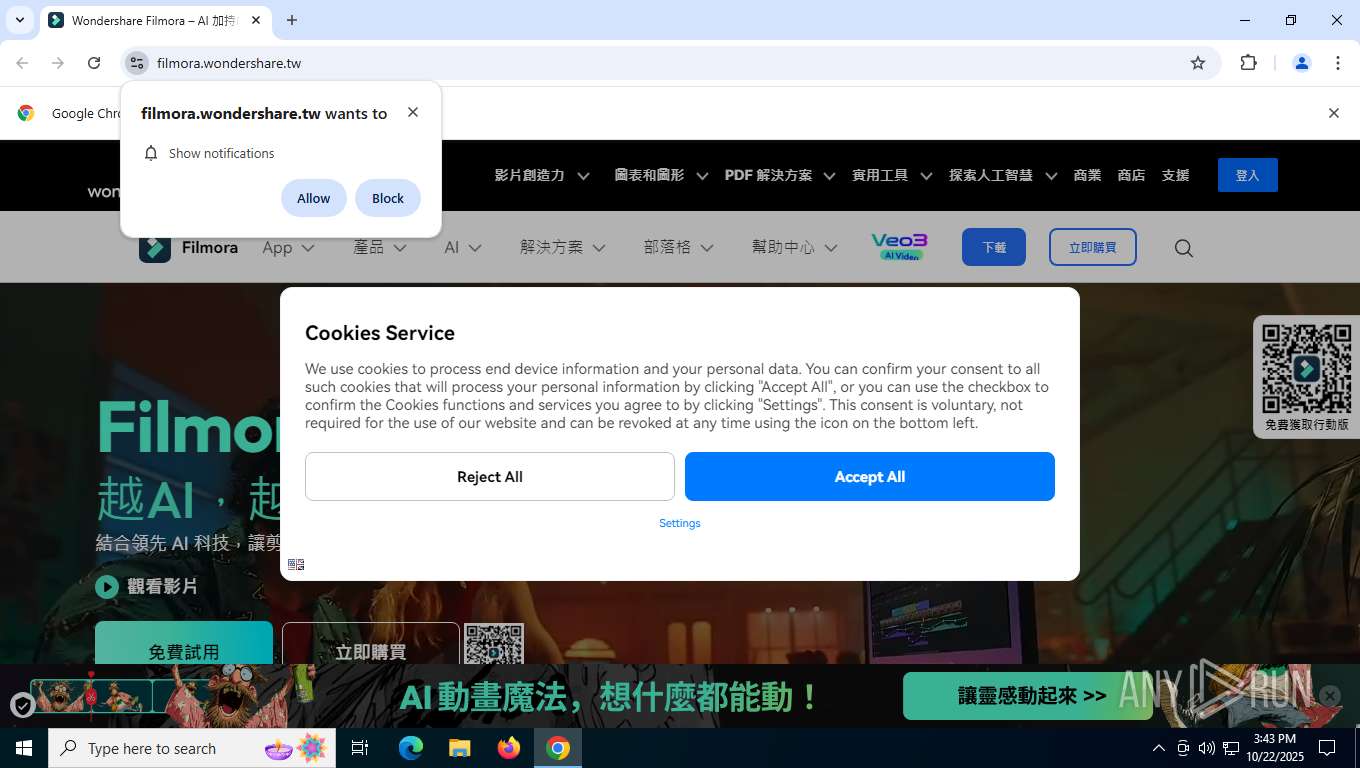The image size is (1360, 768).
Task: Open the Chrome profile avatar
Action: [1302, 63]
